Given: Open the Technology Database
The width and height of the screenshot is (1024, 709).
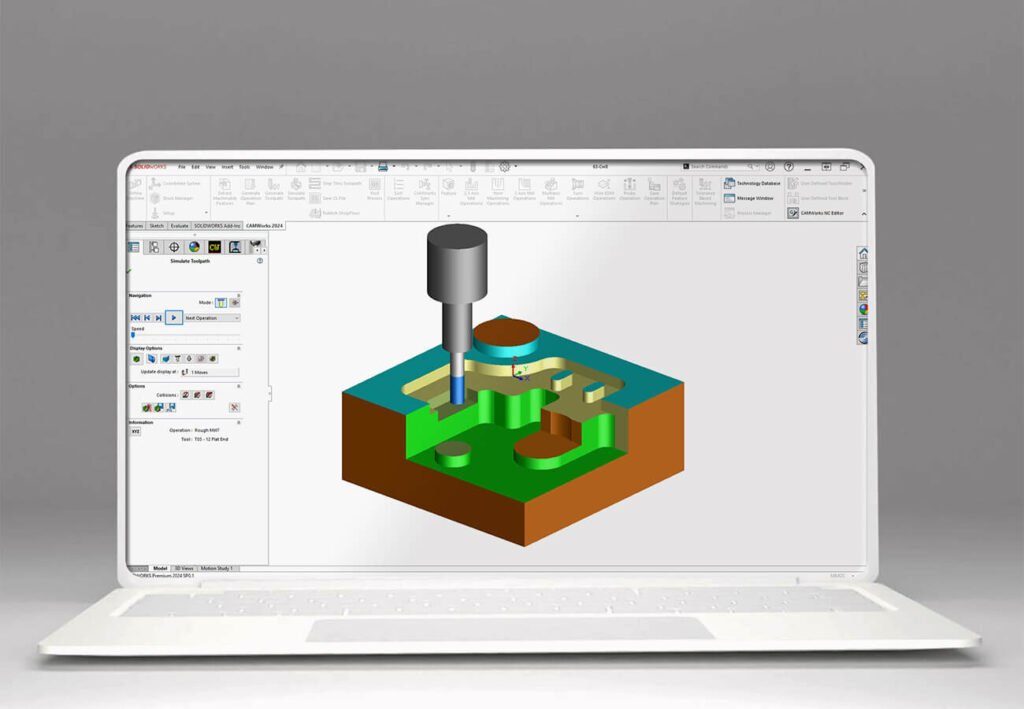Looking at the screenshot, I should pos(759,183).
